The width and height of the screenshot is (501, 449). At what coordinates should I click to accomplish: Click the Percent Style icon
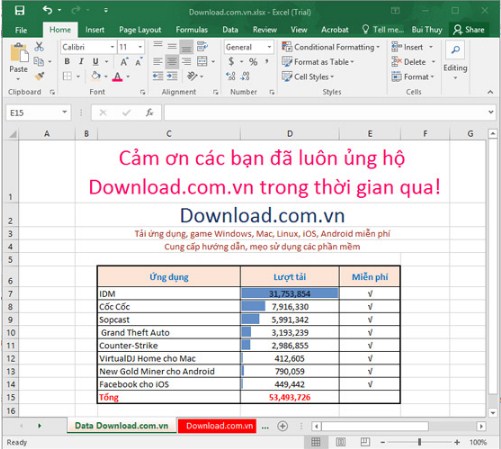pos(253,62)
